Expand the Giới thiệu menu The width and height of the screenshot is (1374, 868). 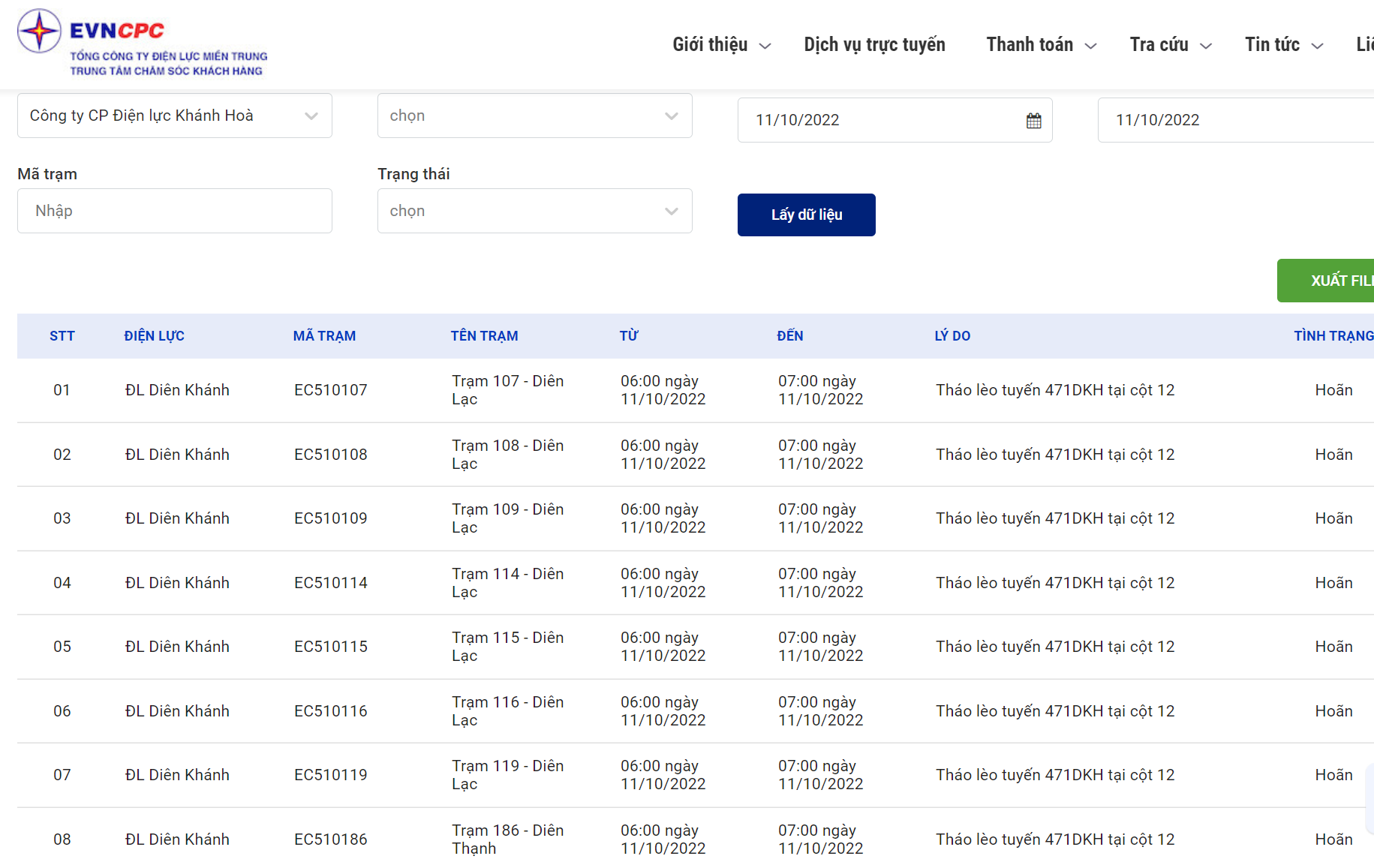(x=720, y=45)
